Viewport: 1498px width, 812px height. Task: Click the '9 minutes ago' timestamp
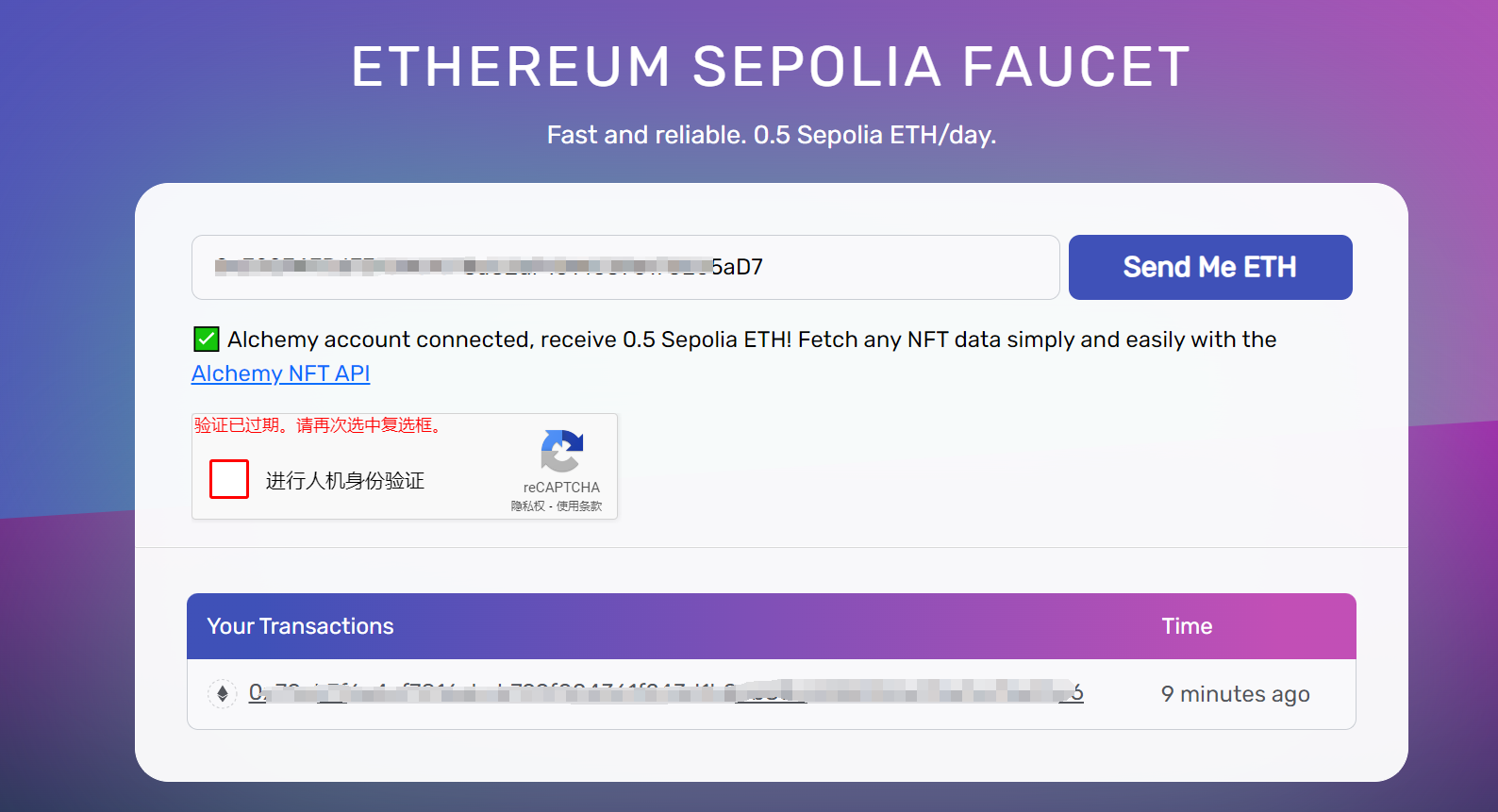pyautogui.click(x=1235, y=694)
